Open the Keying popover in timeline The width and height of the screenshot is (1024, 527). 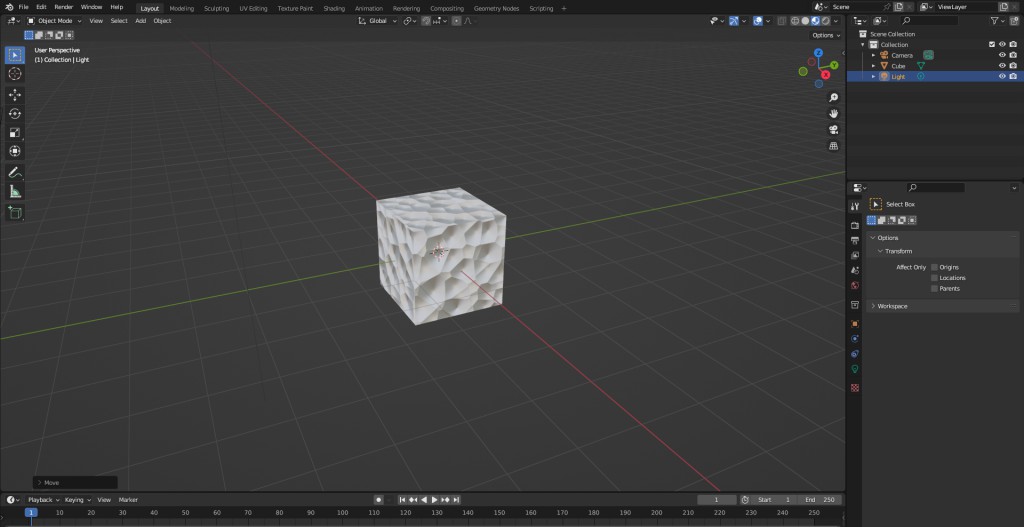[x=76, y=499]
